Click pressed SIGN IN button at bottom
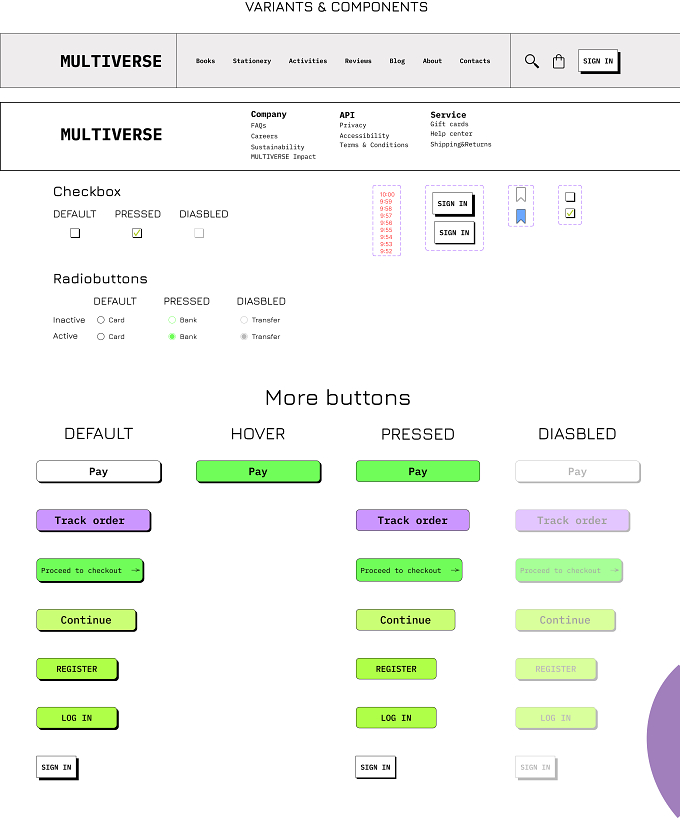Viewport: 680px width, 818px height. pyautogui.click(x=376, y=767)
